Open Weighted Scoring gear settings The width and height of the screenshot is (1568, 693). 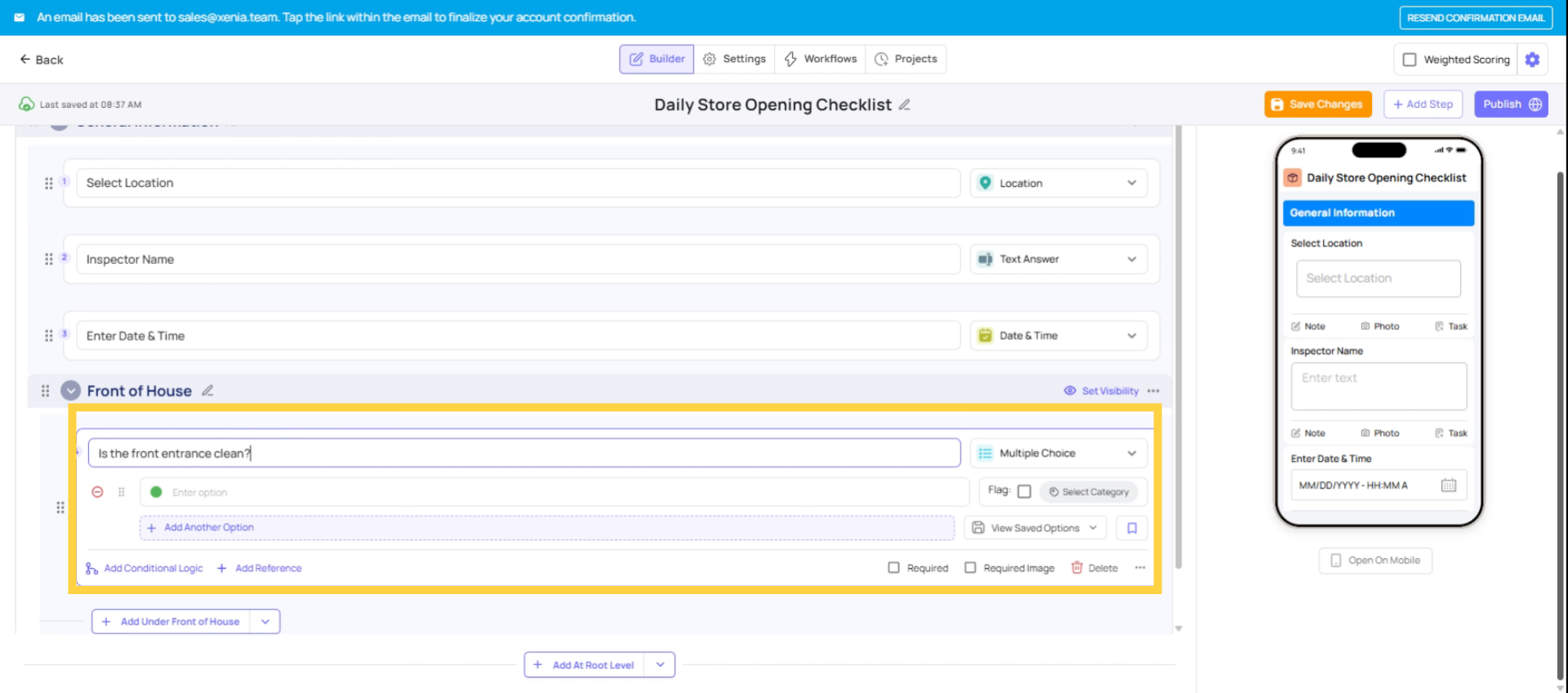tap(1532, 60)
